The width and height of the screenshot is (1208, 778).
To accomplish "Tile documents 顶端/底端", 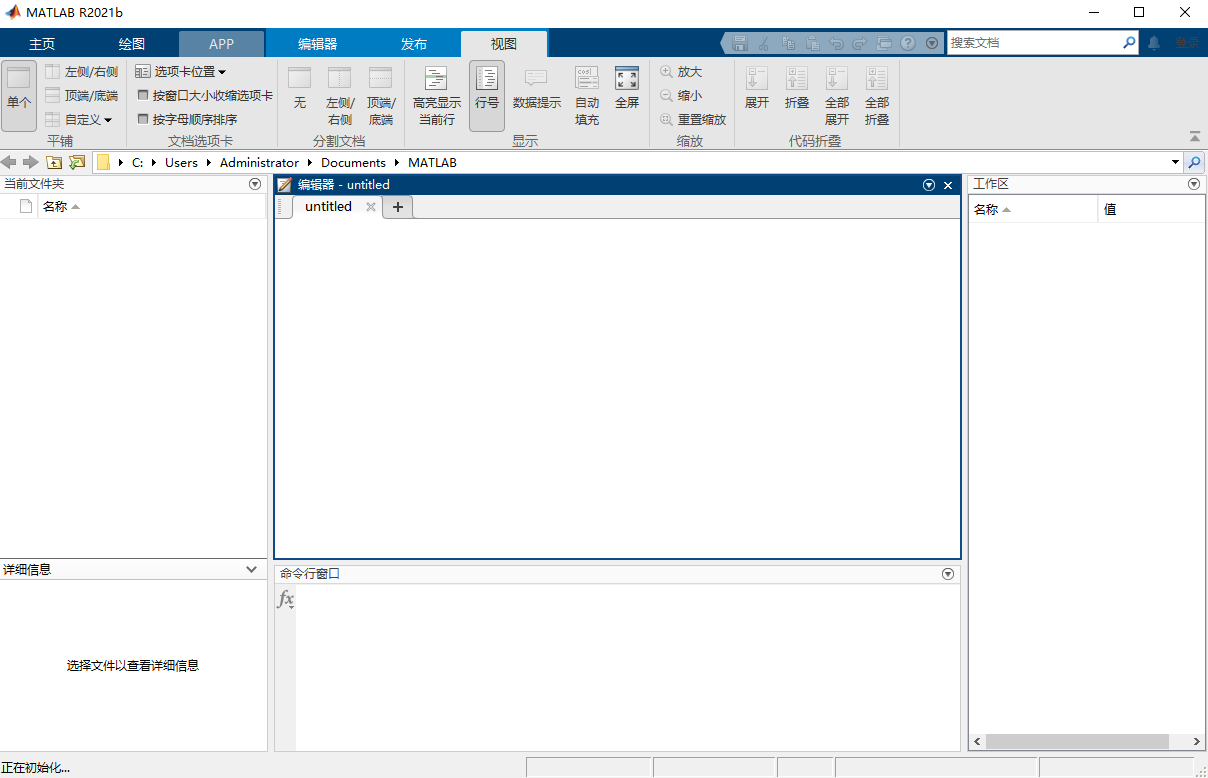I will [x=81, y=96].
